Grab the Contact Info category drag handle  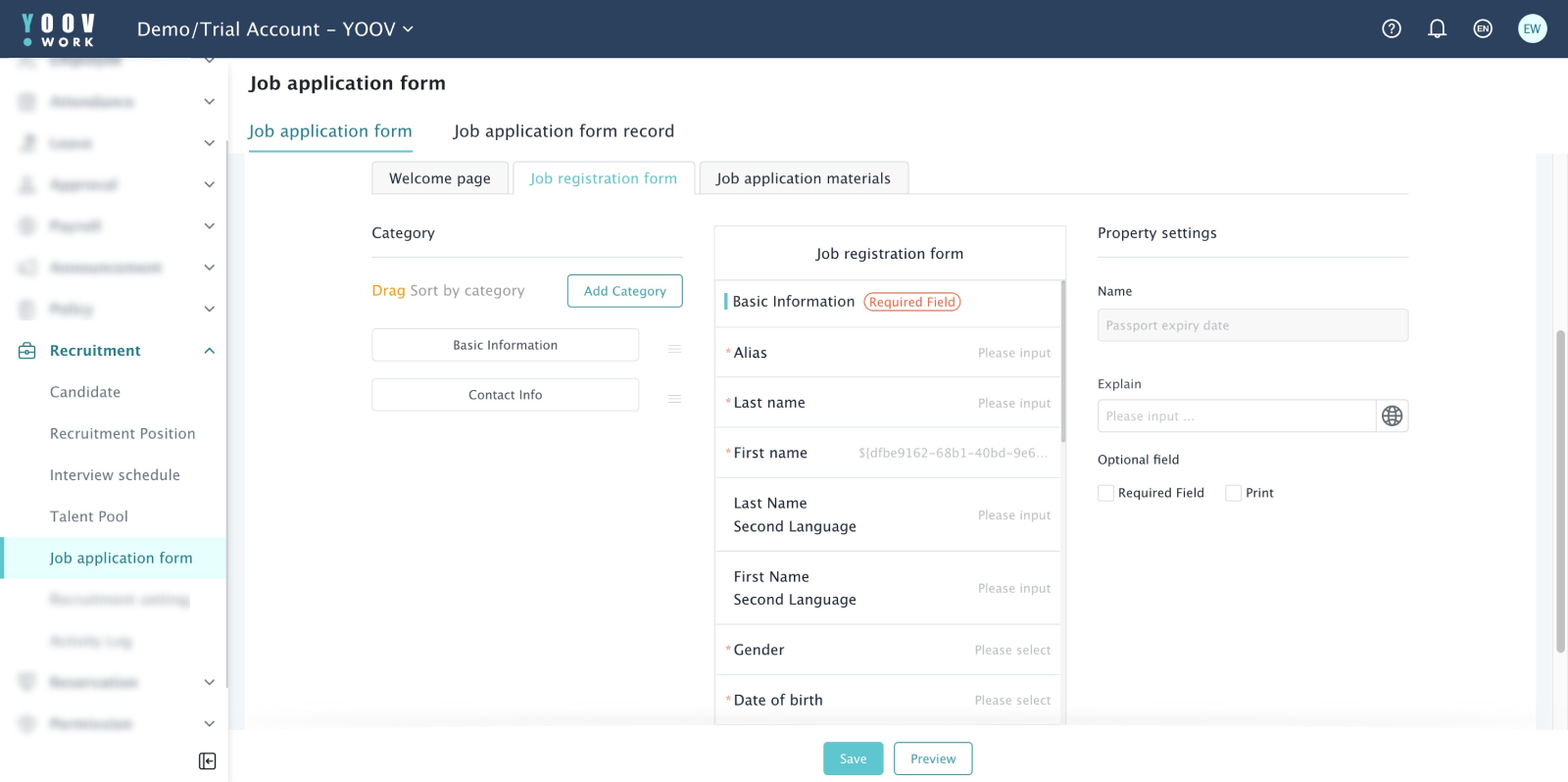tap(674, 399)
